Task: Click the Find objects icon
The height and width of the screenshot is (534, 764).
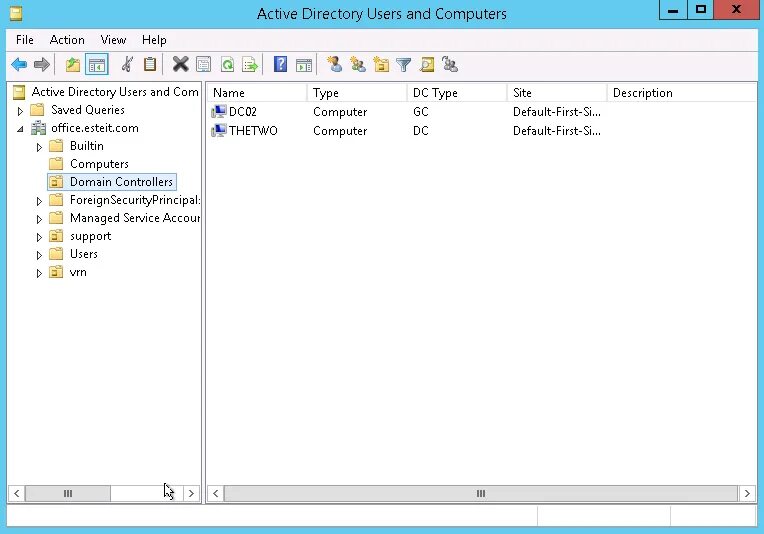Action: [x=427, y=64]
